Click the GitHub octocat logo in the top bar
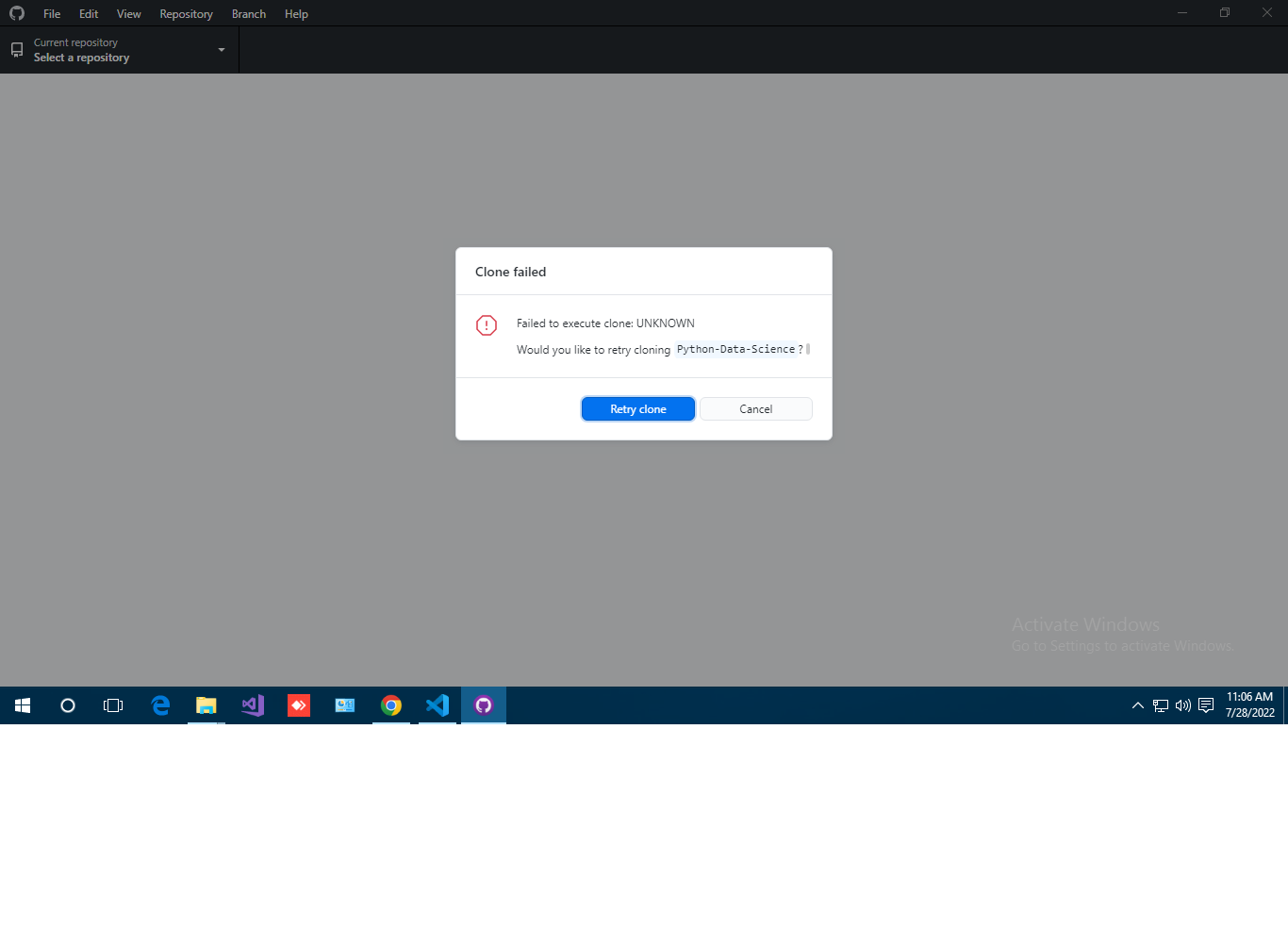Image resolution: width=1288 pixels, height=928 pixels. 16,13
